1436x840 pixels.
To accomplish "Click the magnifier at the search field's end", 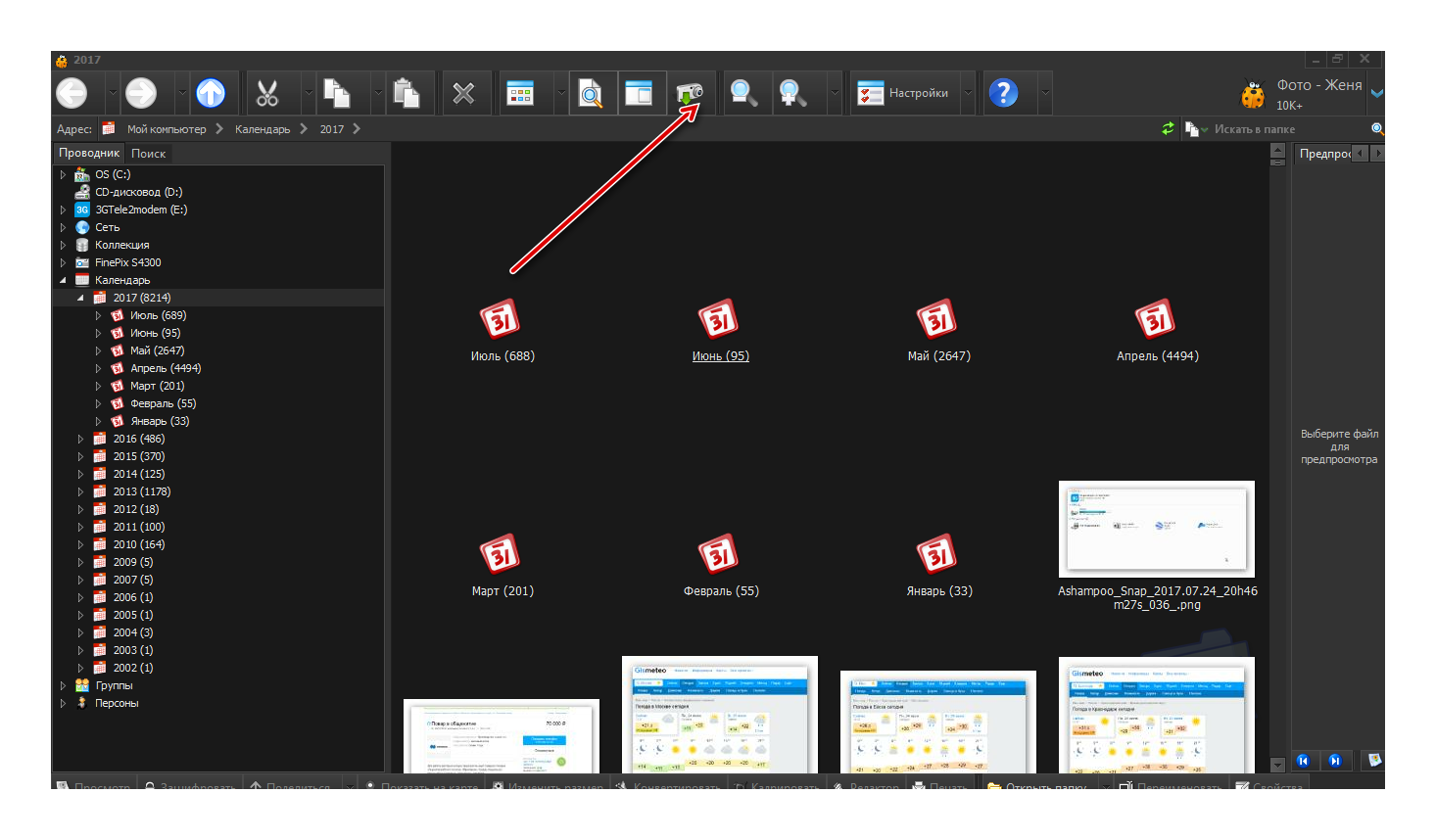I will (x=1377, y=128).
